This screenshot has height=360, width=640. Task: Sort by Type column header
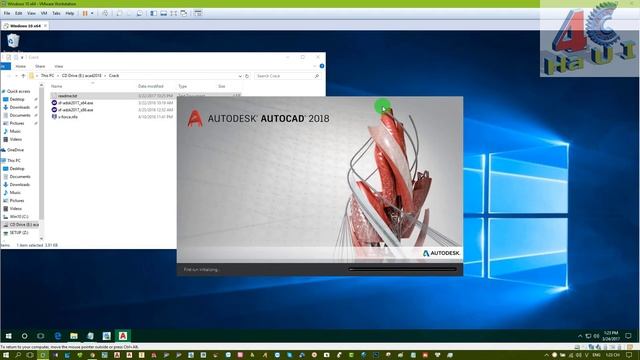pos(182,87)
